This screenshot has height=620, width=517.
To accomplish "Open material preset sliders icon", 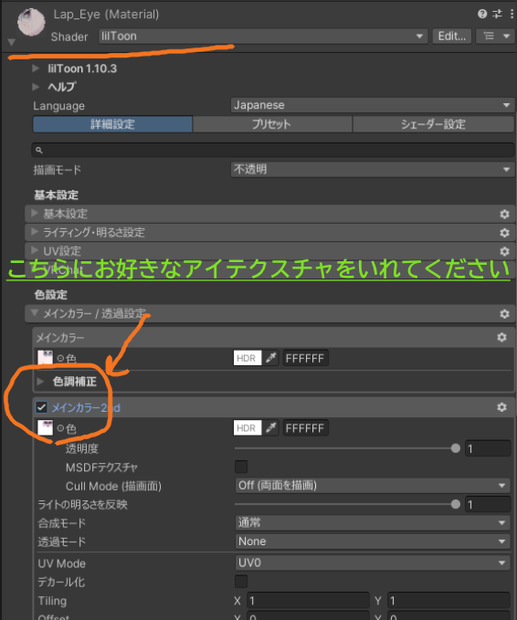I will 497,14.
